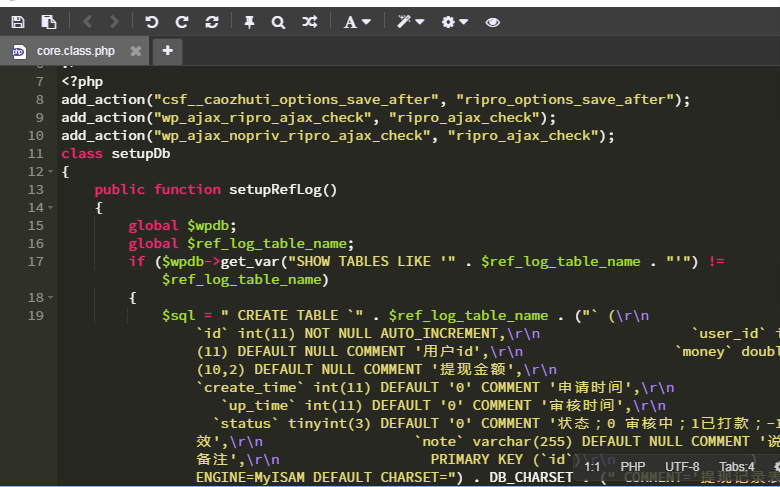
Task: Click "global $wpdb;" on line 15
Action: [183, 225]
